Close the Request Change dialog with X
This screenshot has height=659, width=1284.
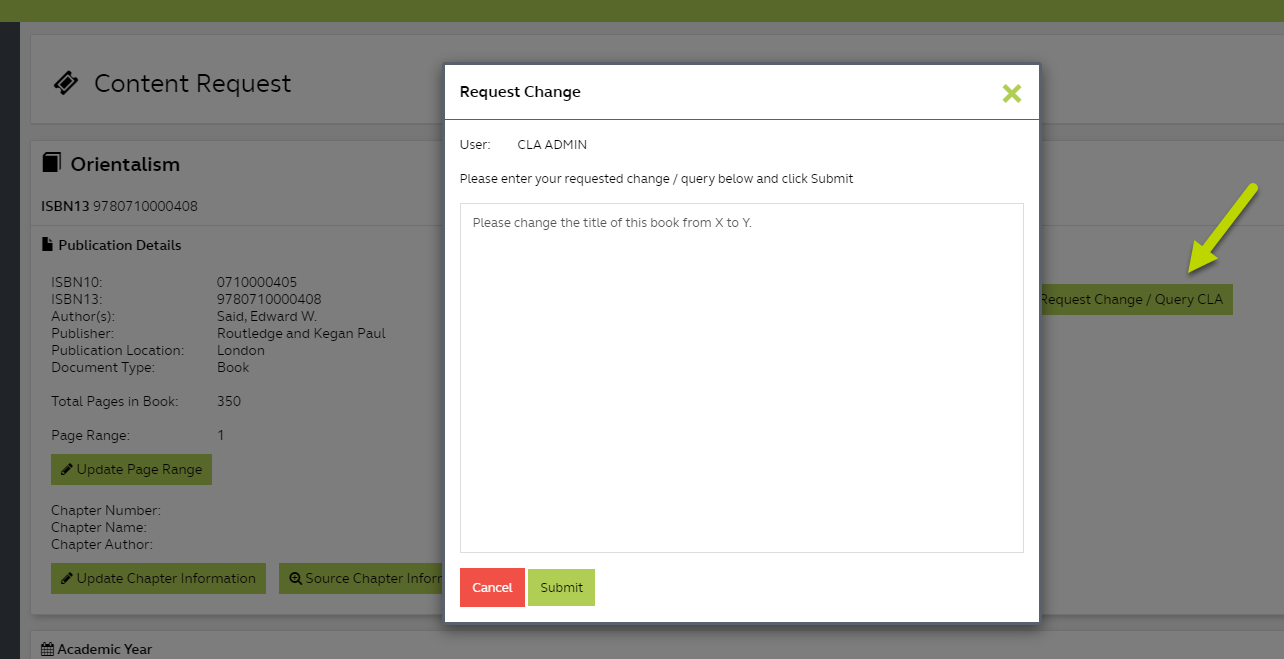[x=1011, y=93]
